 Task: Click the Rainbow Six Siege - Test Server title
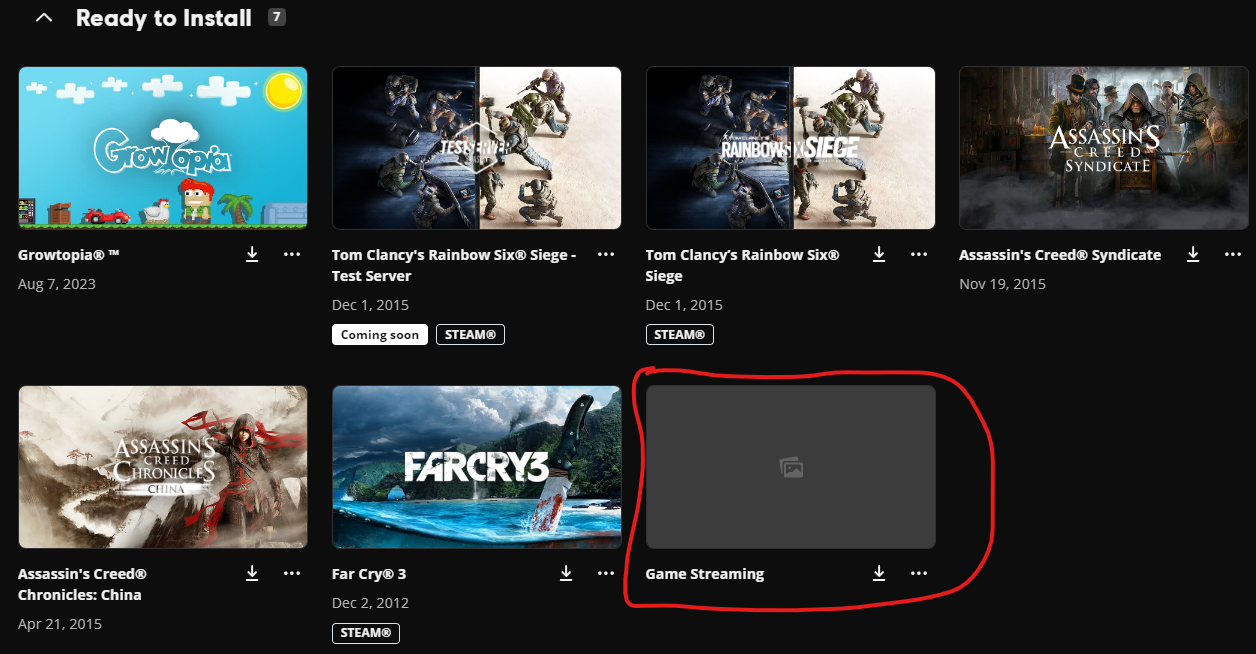(x=454, y=265)
